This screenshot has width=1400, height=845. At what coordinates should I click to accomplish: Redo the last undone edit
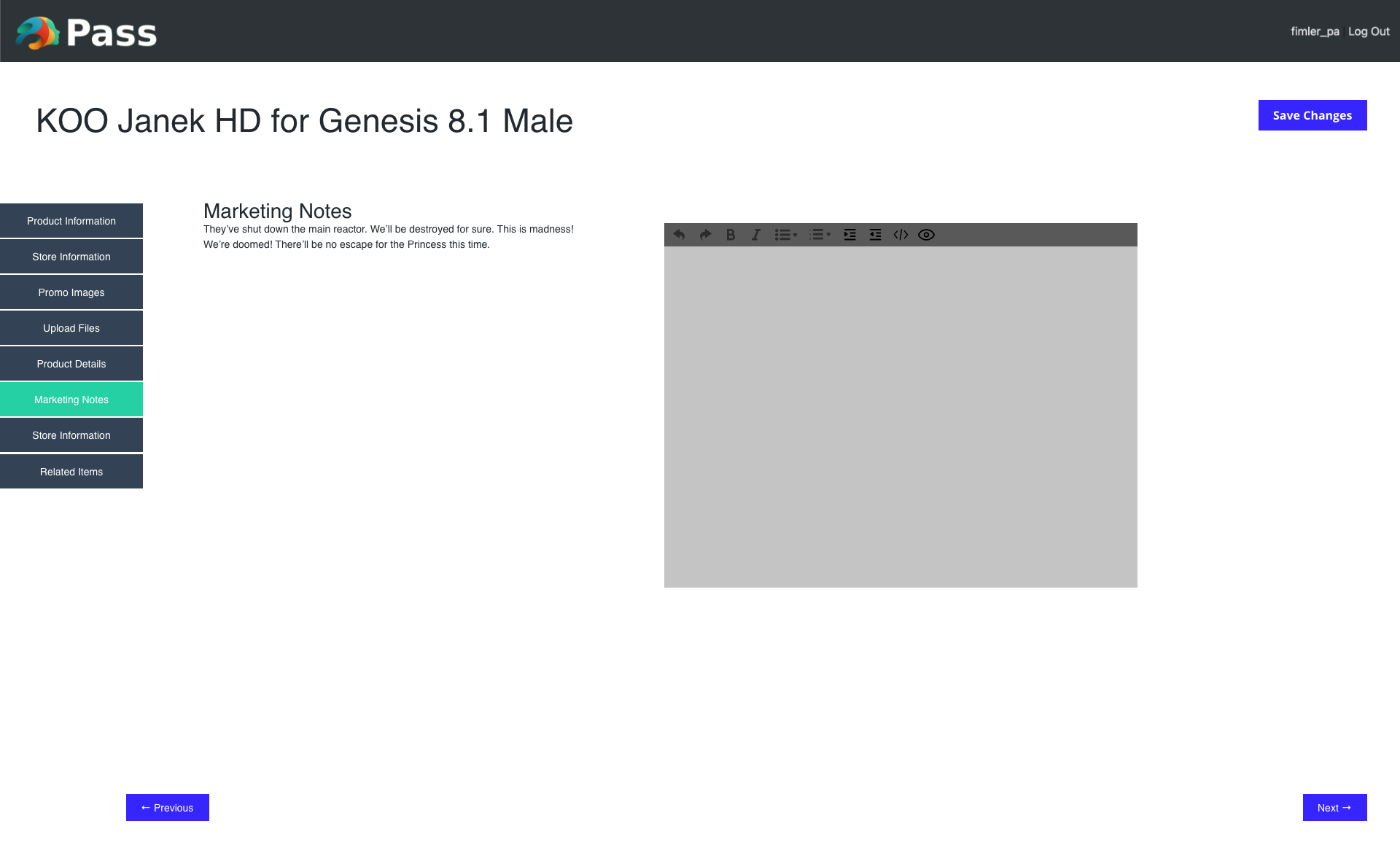[705, 235]
